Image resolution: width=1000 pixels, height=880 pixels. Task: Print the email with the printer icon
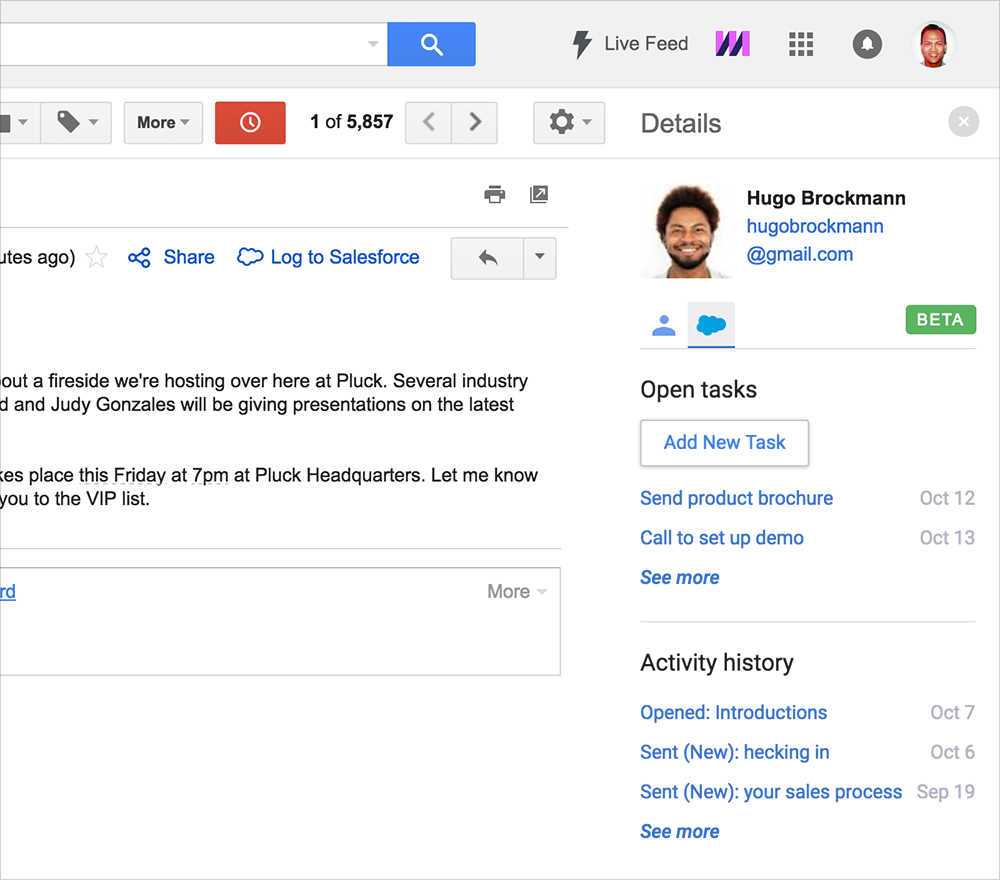[x=495, y=194]
